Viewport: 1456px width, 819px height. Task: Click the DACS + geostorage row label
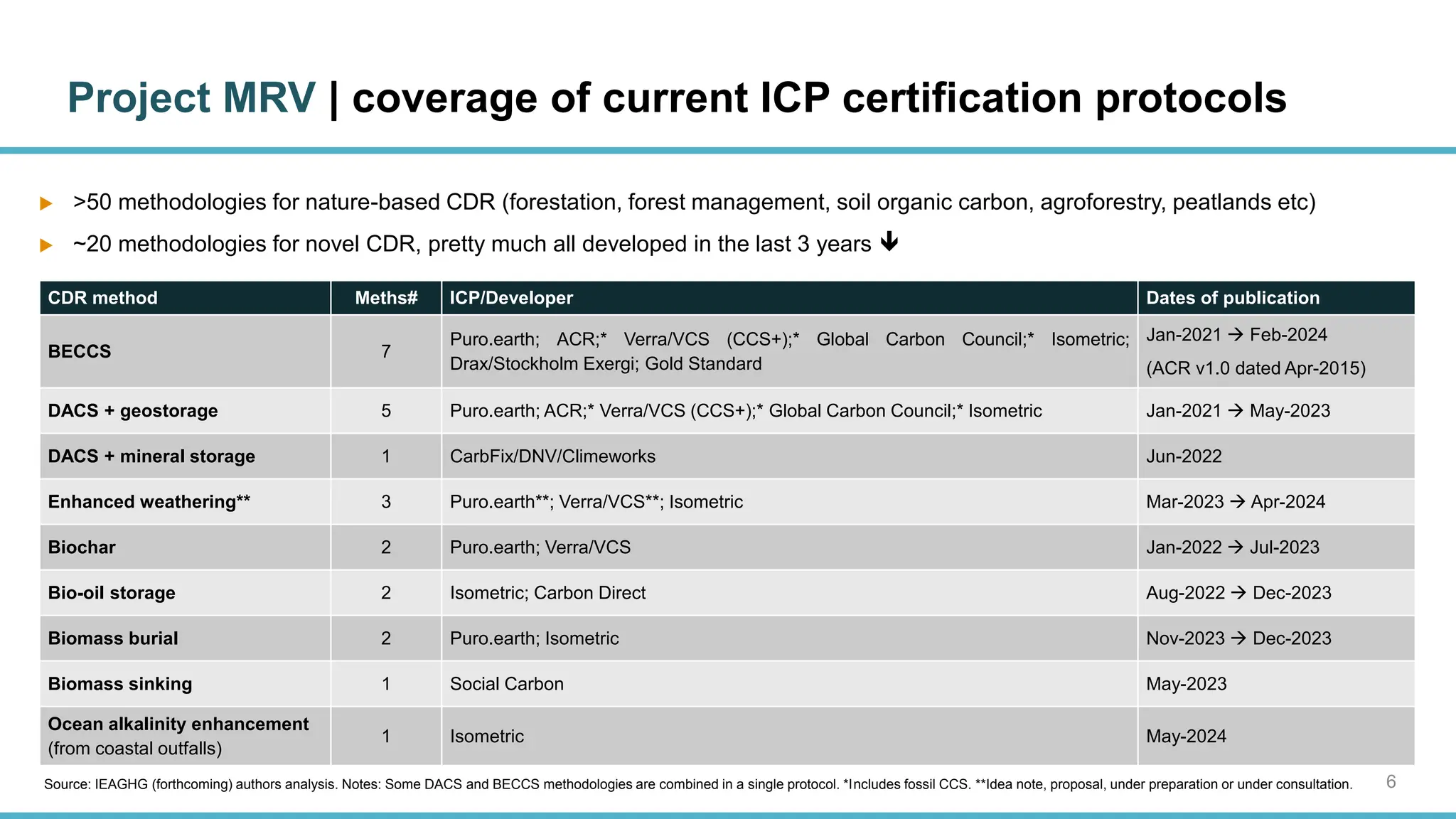133,411
